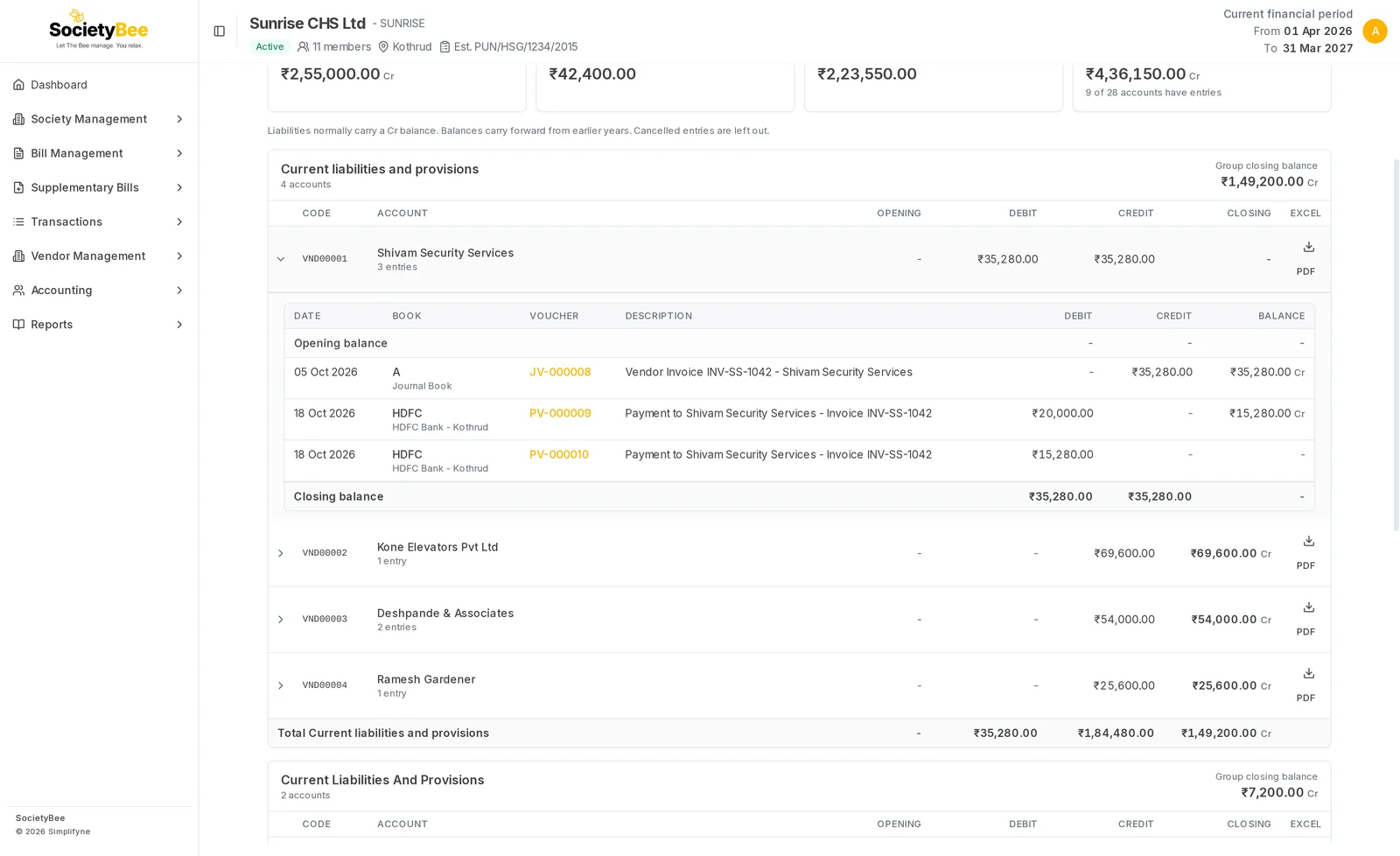Click the Bill Management document icon

click(x=18, y=153)
